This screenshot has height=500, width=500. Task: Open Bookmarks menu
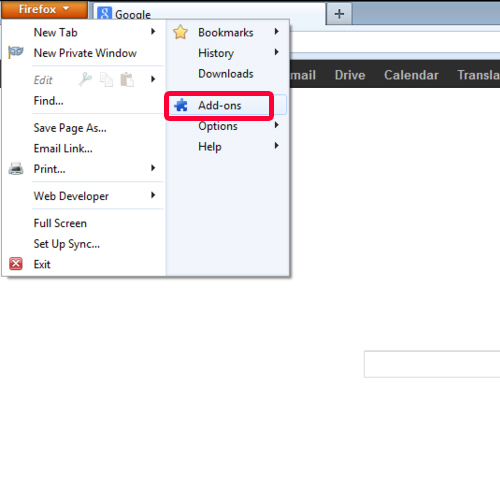(226, 32)
